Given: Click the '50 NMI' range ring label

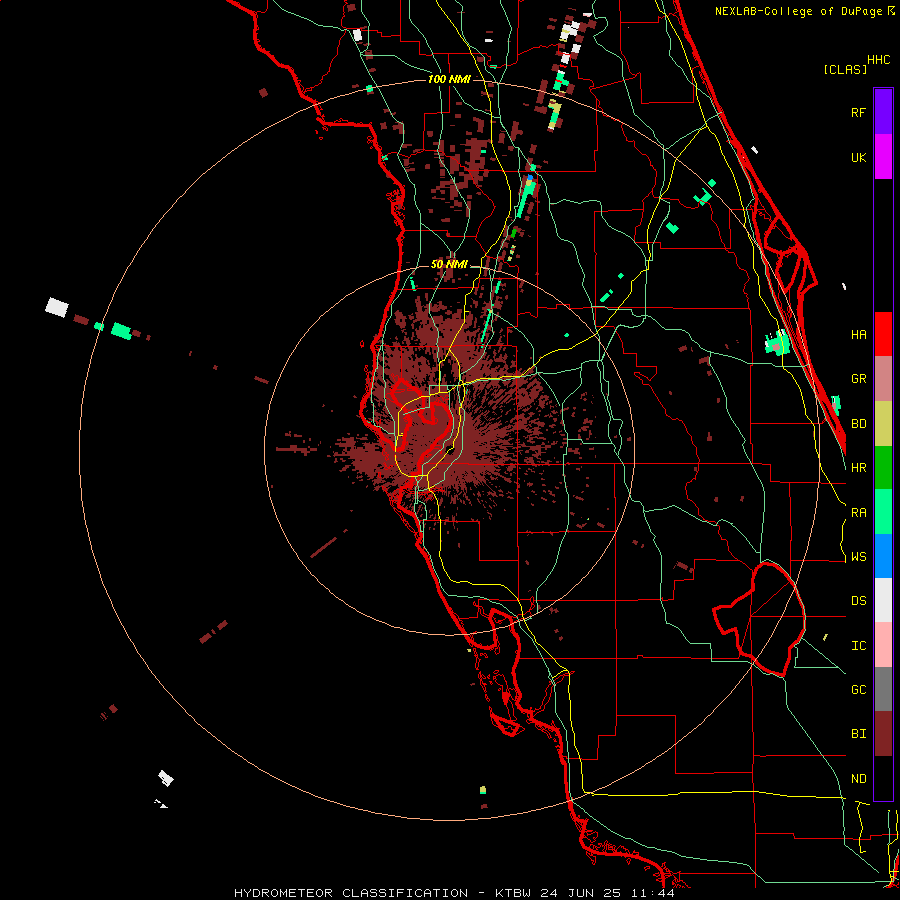Looking at the screenshot, I should [x=449, y=265].
